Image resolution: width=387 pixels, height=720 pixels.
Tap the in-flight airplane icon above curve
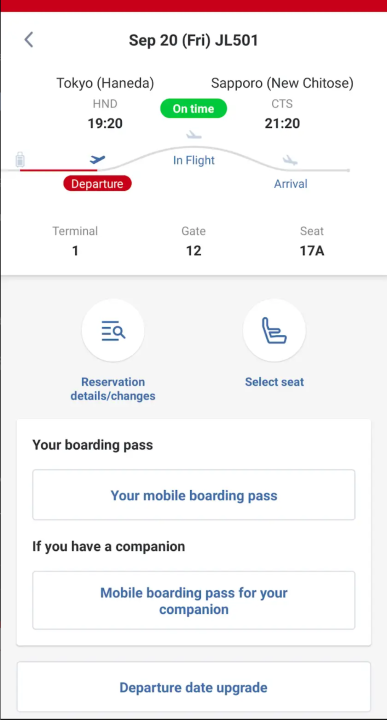[194, 135]
